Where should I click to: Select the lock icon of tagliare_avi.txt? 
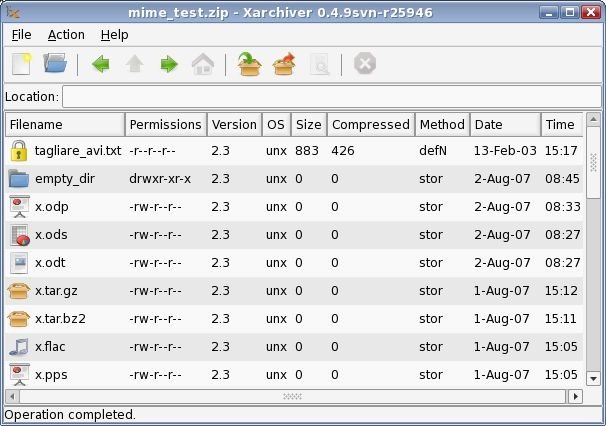click(19, 151)
